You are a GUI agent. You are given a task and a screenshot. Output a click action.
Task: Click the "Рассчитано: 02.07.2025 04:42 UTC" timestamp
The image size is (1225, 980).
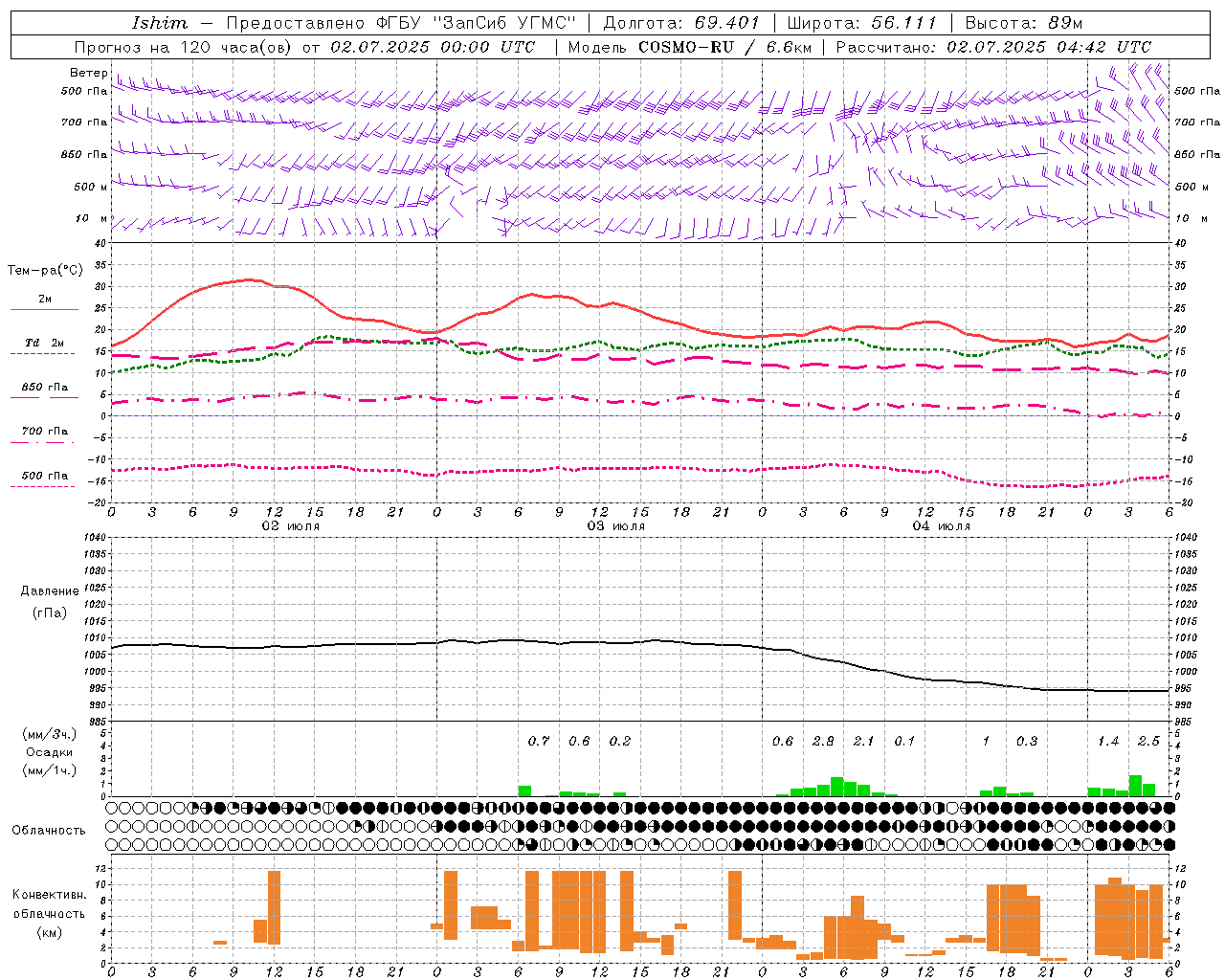993,47
